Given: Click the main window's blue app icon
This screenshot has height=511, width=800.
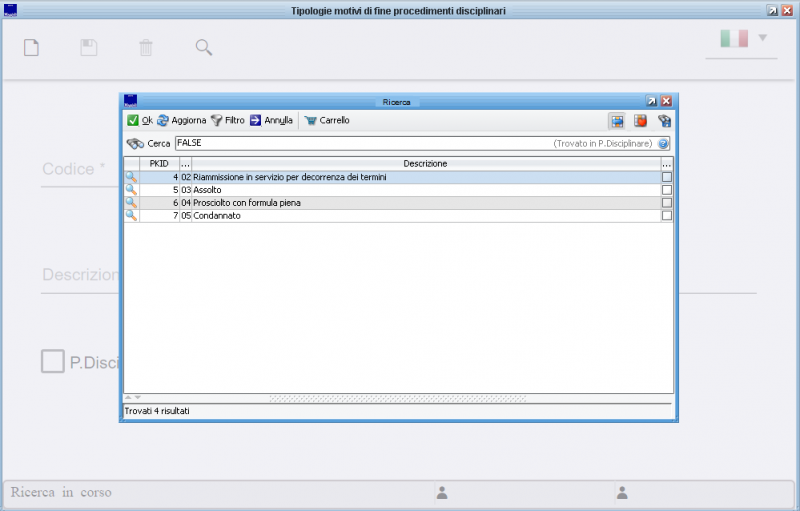Looking at the screenshot, I should 10,10.
